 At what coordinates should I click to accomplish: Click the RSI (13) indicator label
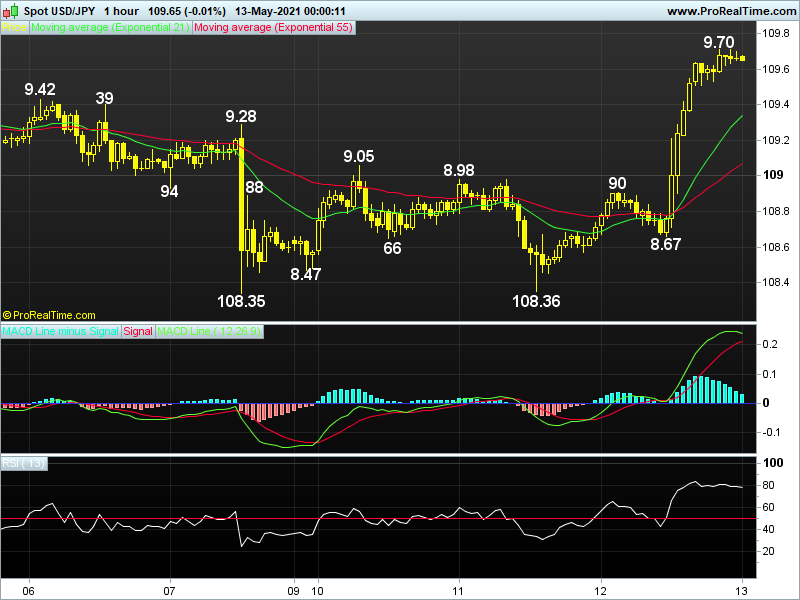[23, 463]
